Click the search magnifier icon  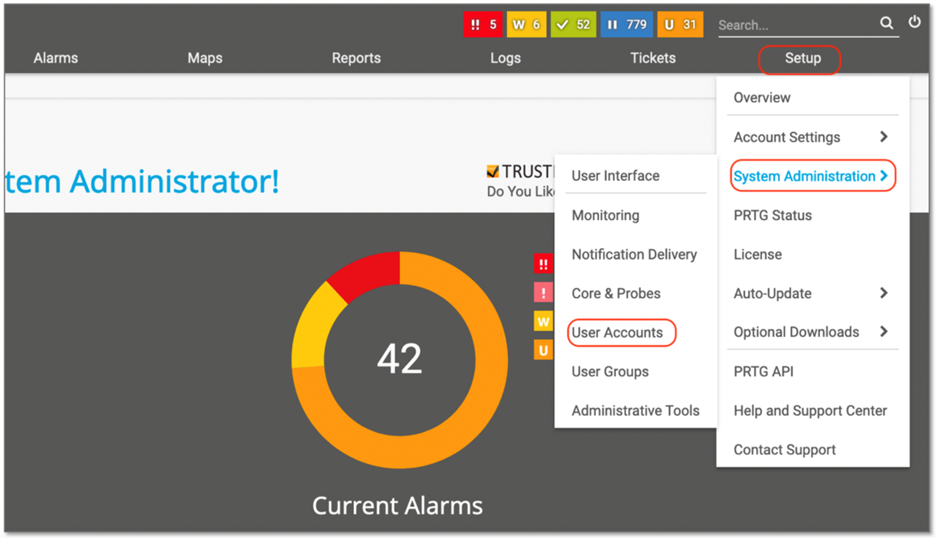point(886,23)
